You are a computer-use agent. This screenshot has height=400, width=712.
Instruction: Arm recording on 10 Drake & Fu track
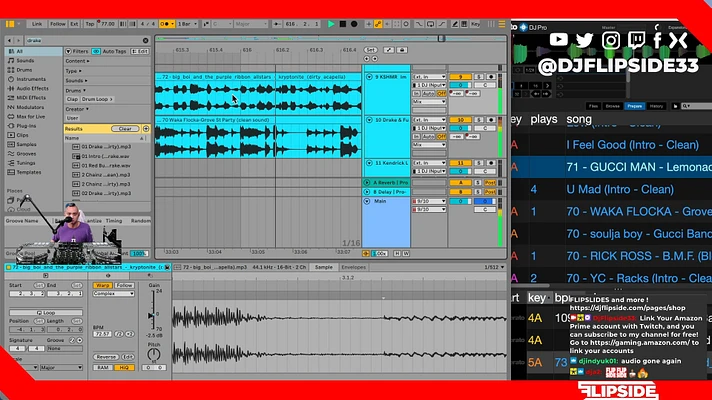[491, 120]
